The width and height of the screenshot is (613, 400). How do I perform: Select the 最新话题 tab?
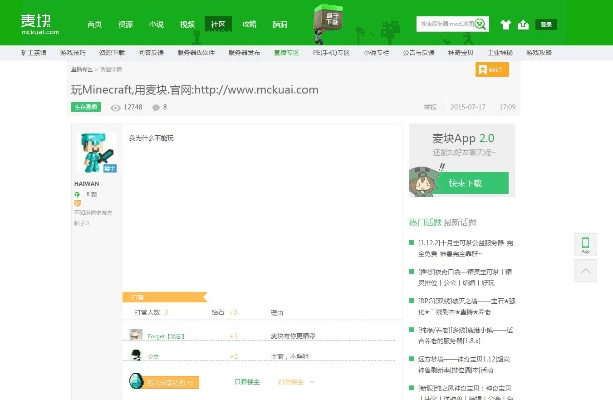[x=460, y=222]
